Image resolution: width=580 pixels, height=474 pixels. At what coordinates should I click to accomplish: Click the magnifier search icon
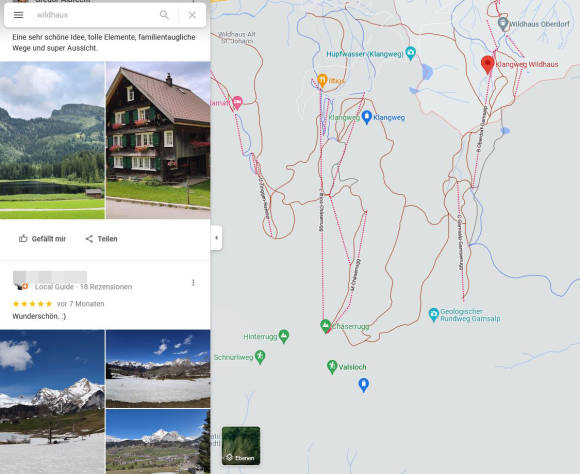pos(164,15)
